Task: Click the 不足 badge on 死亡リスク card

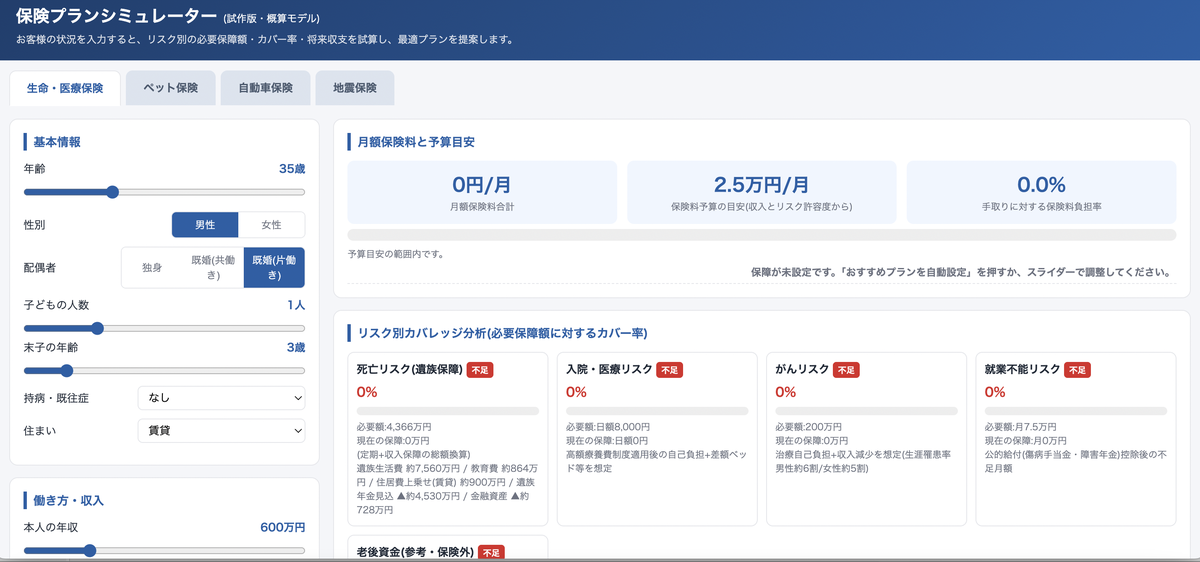Action: pos(480,370)
